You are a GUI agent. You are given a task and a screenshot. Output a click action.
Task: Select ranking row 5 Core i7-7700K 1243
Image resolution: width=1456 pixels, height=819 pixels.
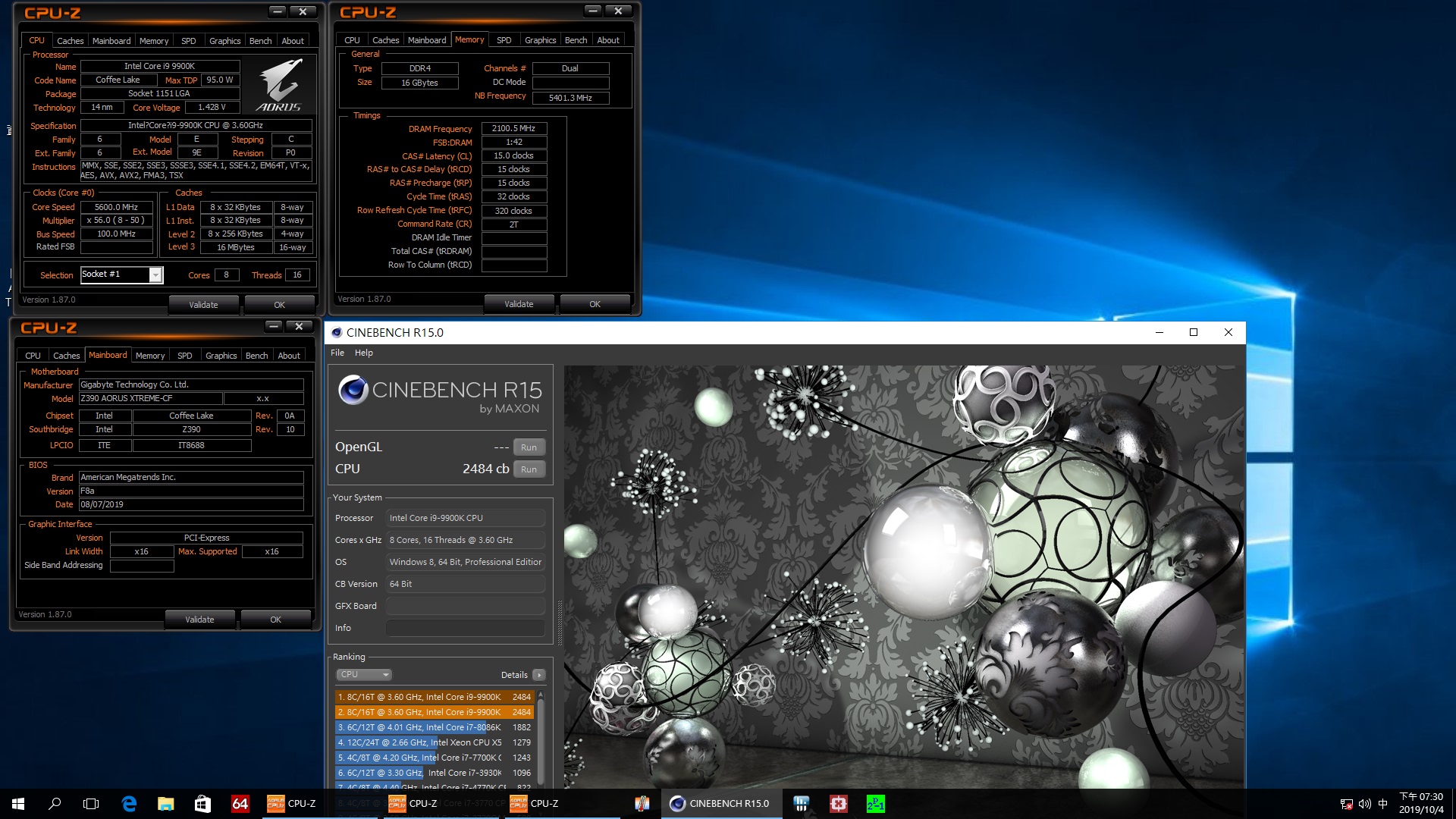click(x=435, y=758)
